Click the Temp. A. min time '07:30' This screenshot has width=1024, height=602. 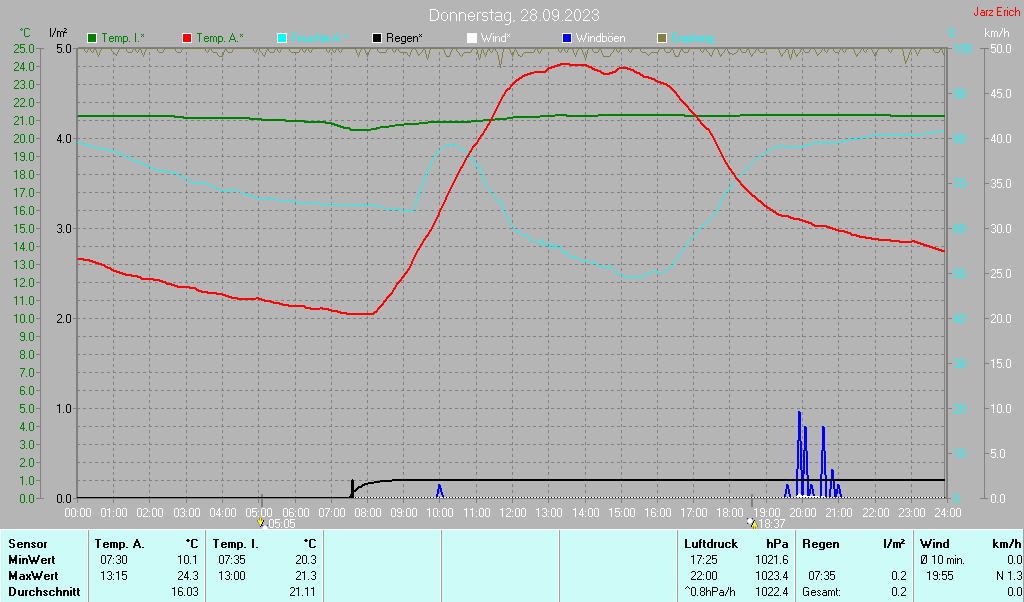[114, 560]
